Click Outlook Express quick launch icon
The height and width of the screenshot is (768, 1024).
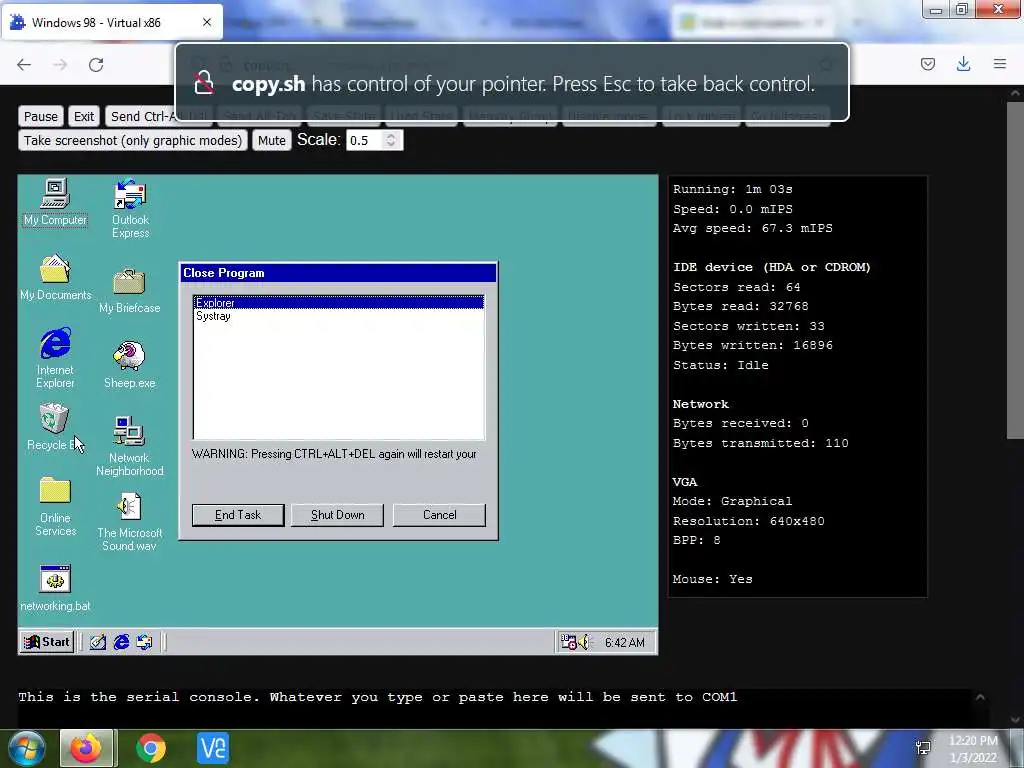point(144,642)
